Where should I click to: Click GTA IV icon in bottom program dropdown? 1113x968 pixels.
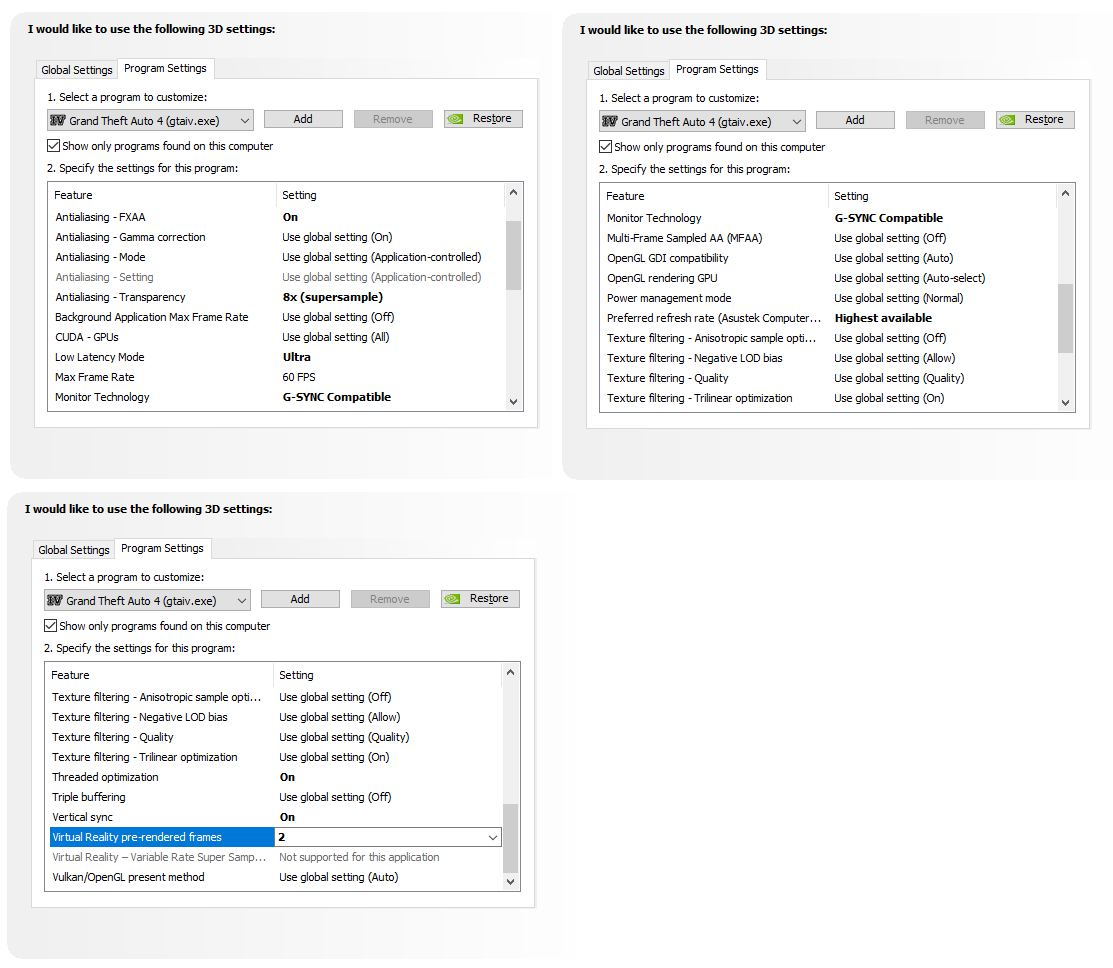(x=55, y=600)
